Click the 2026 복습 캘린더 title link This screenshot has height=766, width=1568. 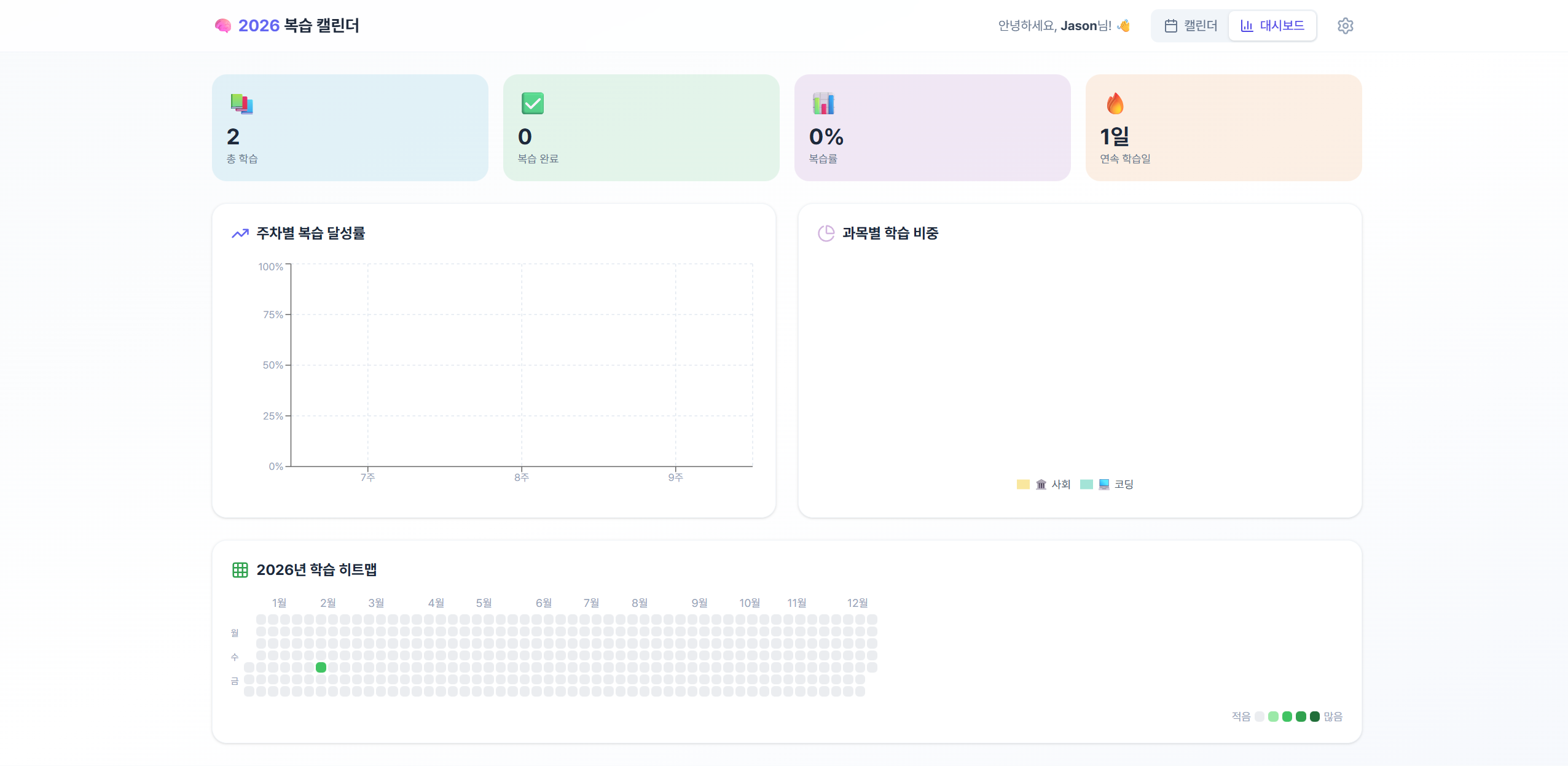click(x=299, y=26)
